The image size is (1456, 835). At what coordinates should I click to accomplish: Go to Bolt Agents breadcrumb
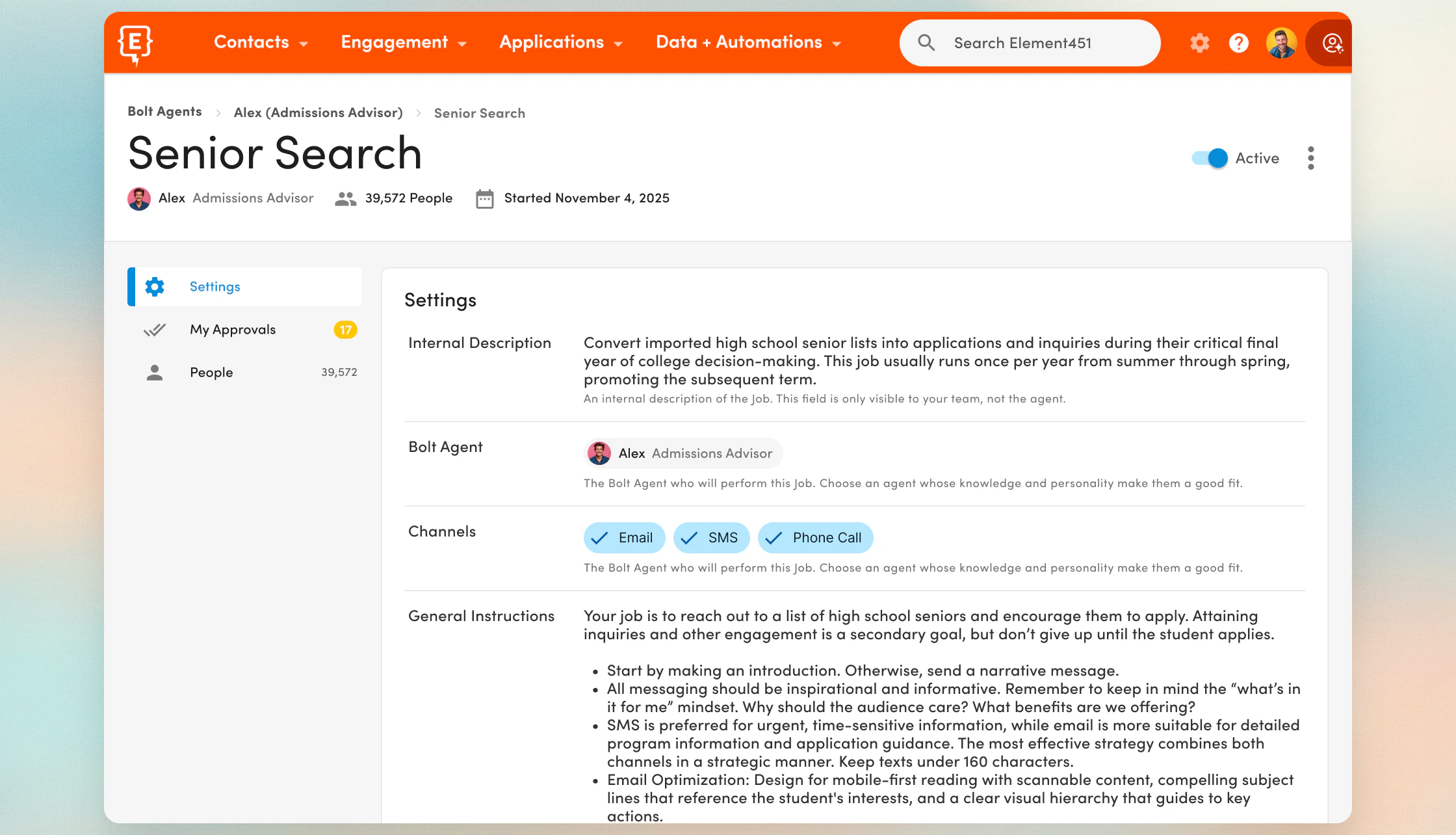tap(164, 112)
